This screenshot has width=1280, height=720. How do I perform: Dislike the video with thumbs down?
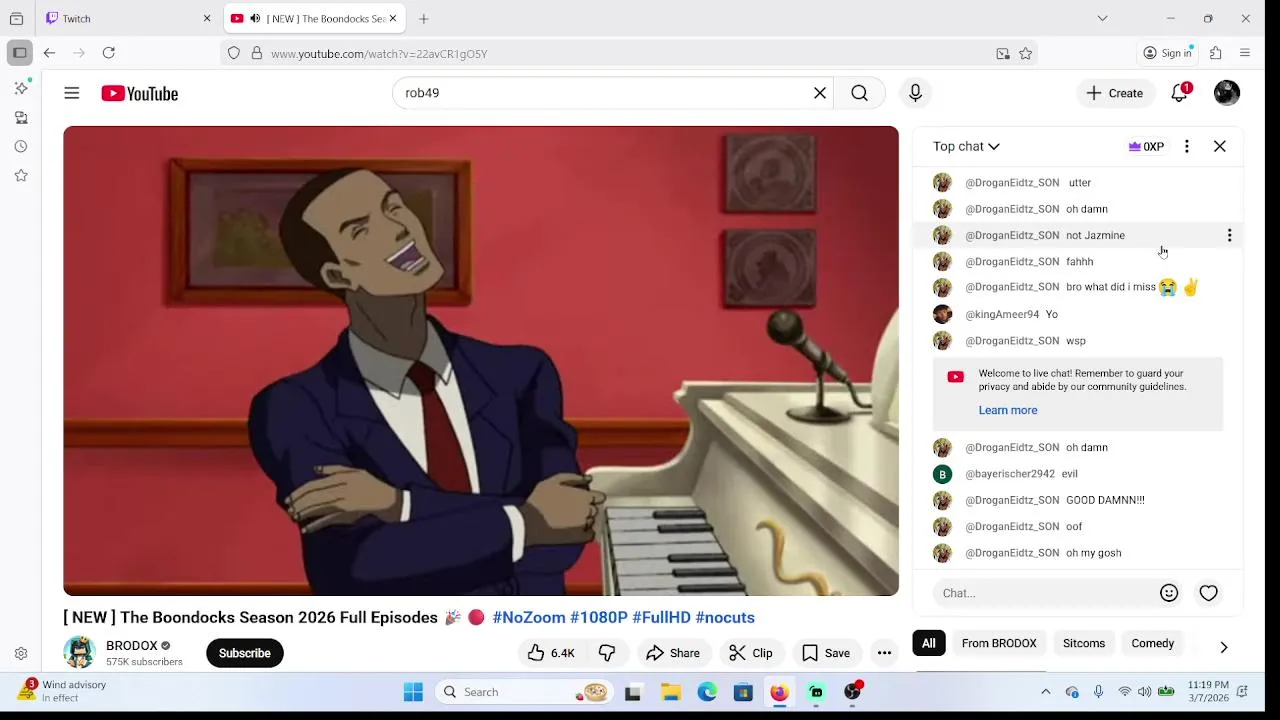607,653
